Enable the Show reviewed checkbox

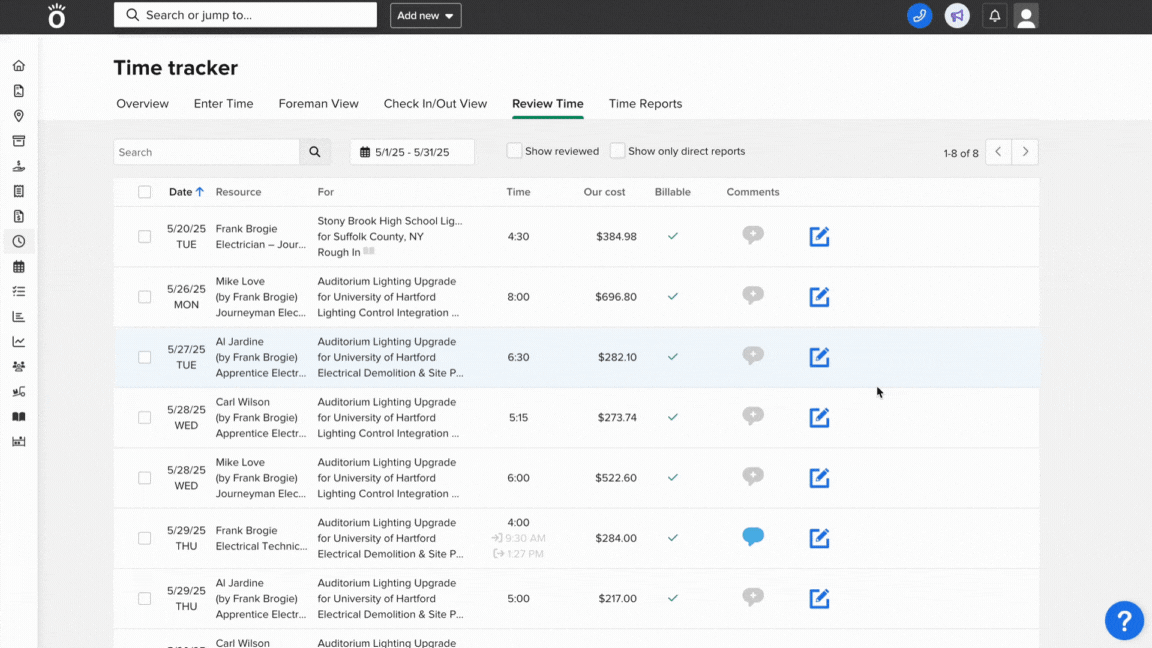point(514,151)
